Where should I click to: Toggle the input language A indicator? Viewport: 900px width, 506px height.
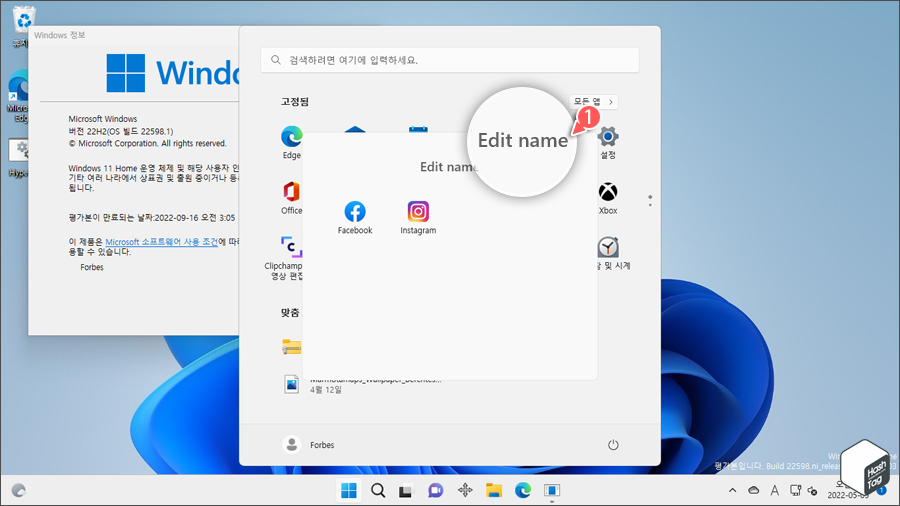tap(775, 491)
